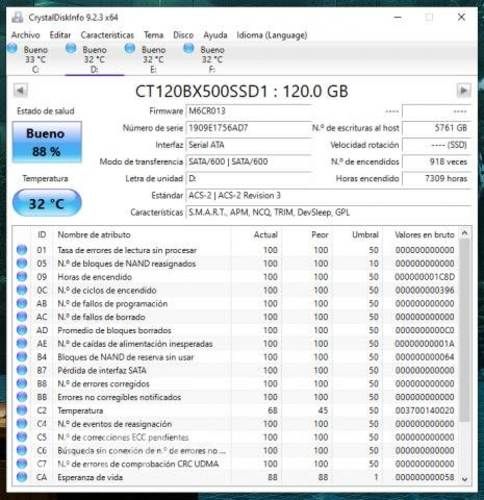This screenshot has height=500, width=484.
Task: Open the Idioma (Language) menu
Action: tap(272, 35)
